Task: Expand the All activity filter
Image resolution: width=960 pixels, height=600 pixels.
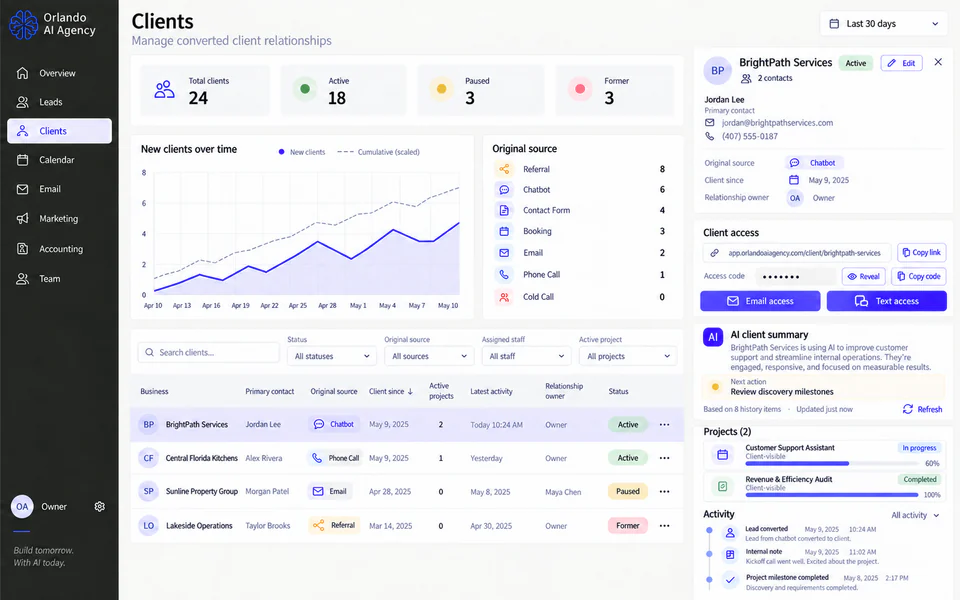Action: point(915,515)
